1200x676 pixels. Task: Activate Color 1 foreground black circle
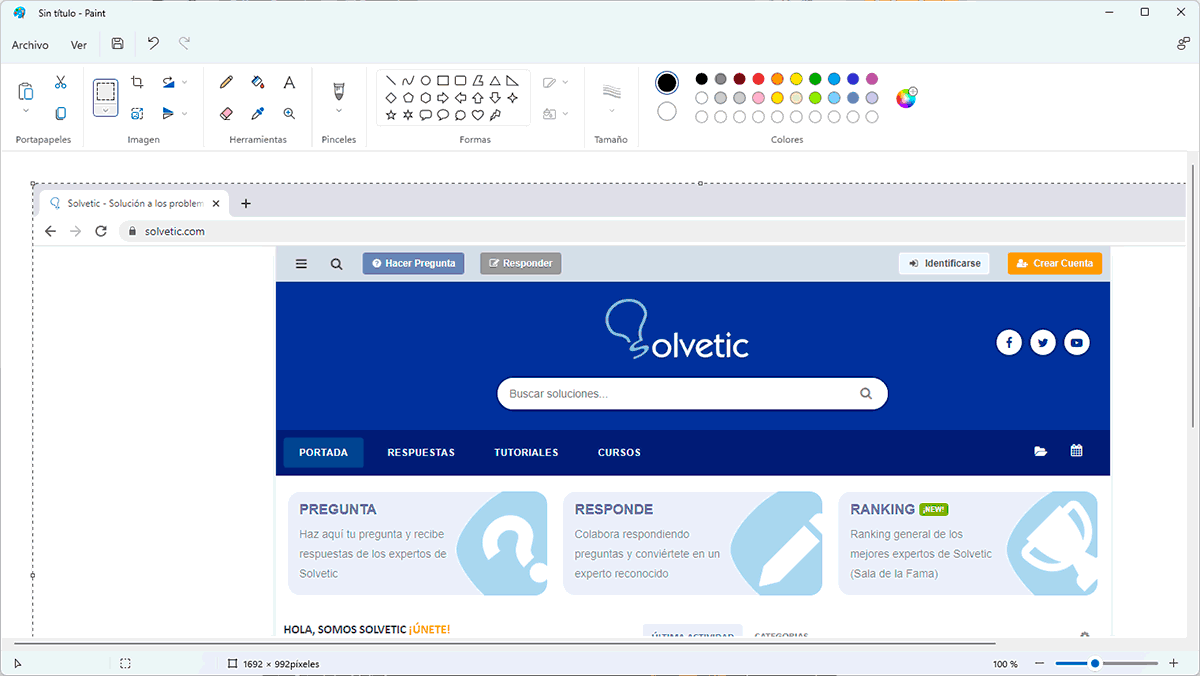pos(667,82)
